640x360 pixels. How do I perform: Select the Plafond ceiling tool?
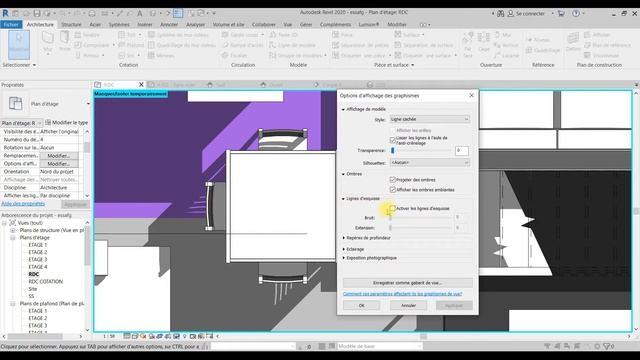[x=131, y=45]
